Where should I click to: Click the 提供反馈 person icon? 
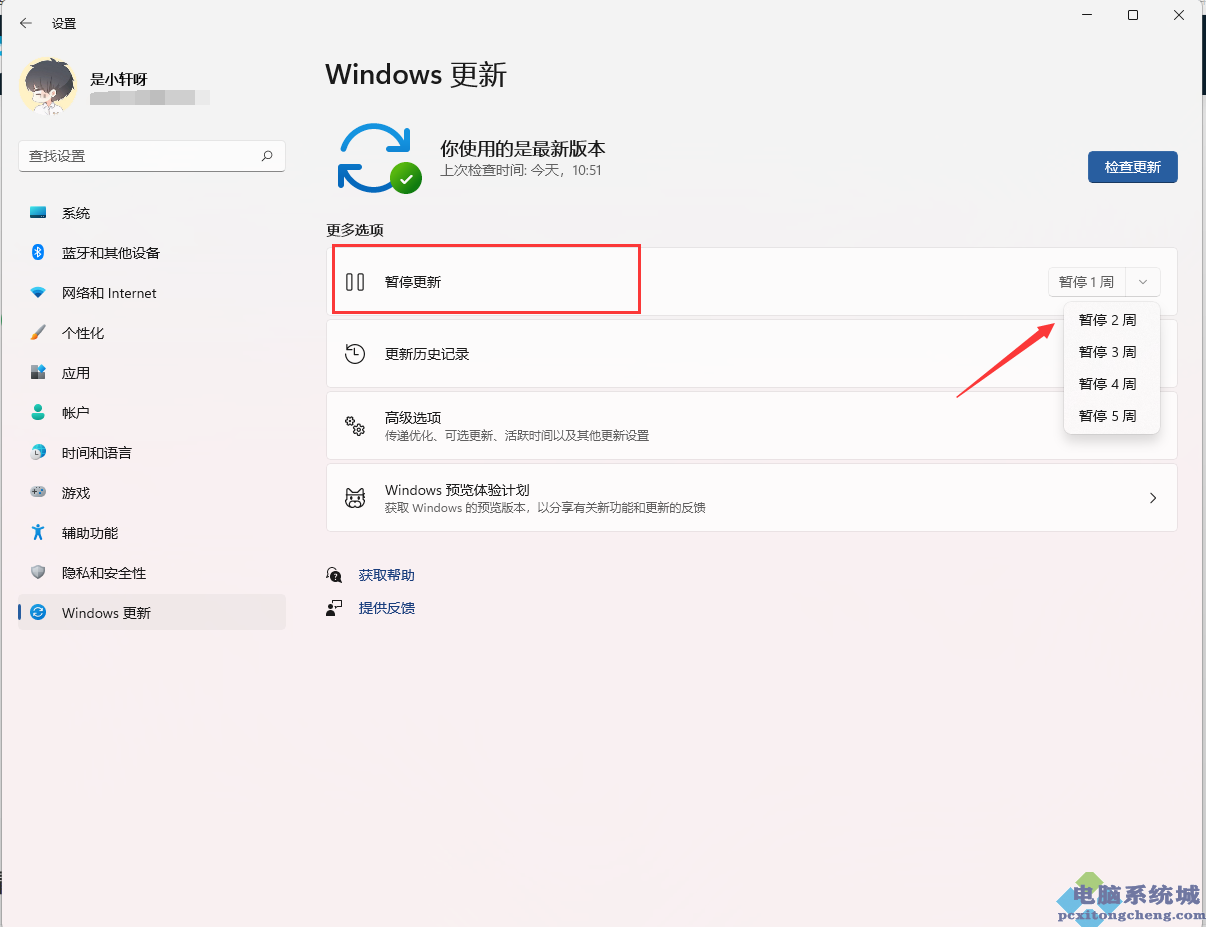334,608
